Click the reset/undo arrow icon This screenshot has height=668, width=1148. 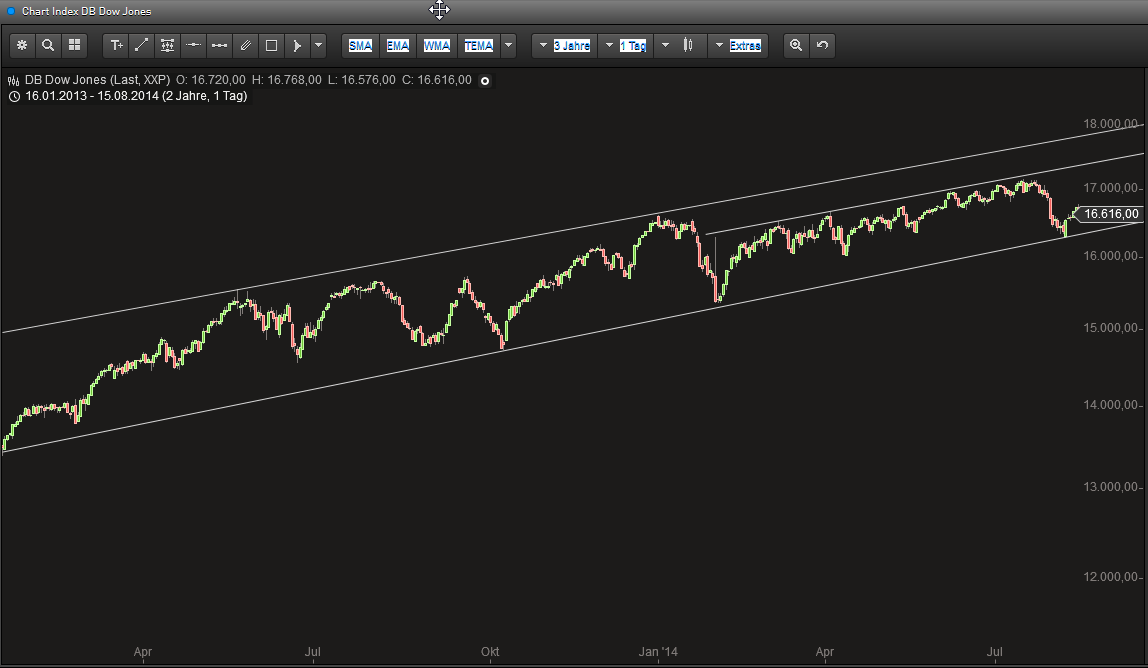(822, 45)
